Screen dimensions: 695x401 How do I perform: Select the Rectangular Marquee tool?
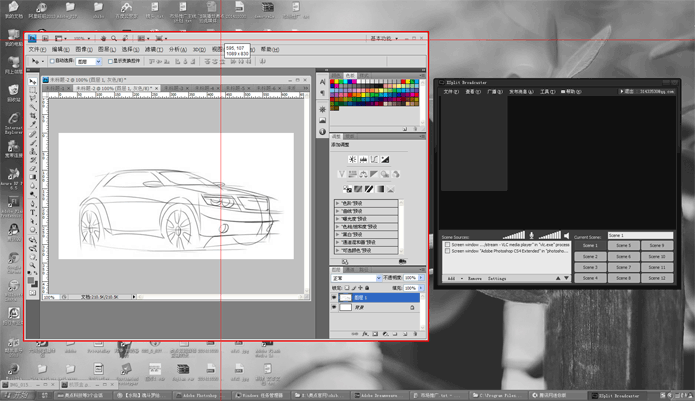tap(33, 90)
